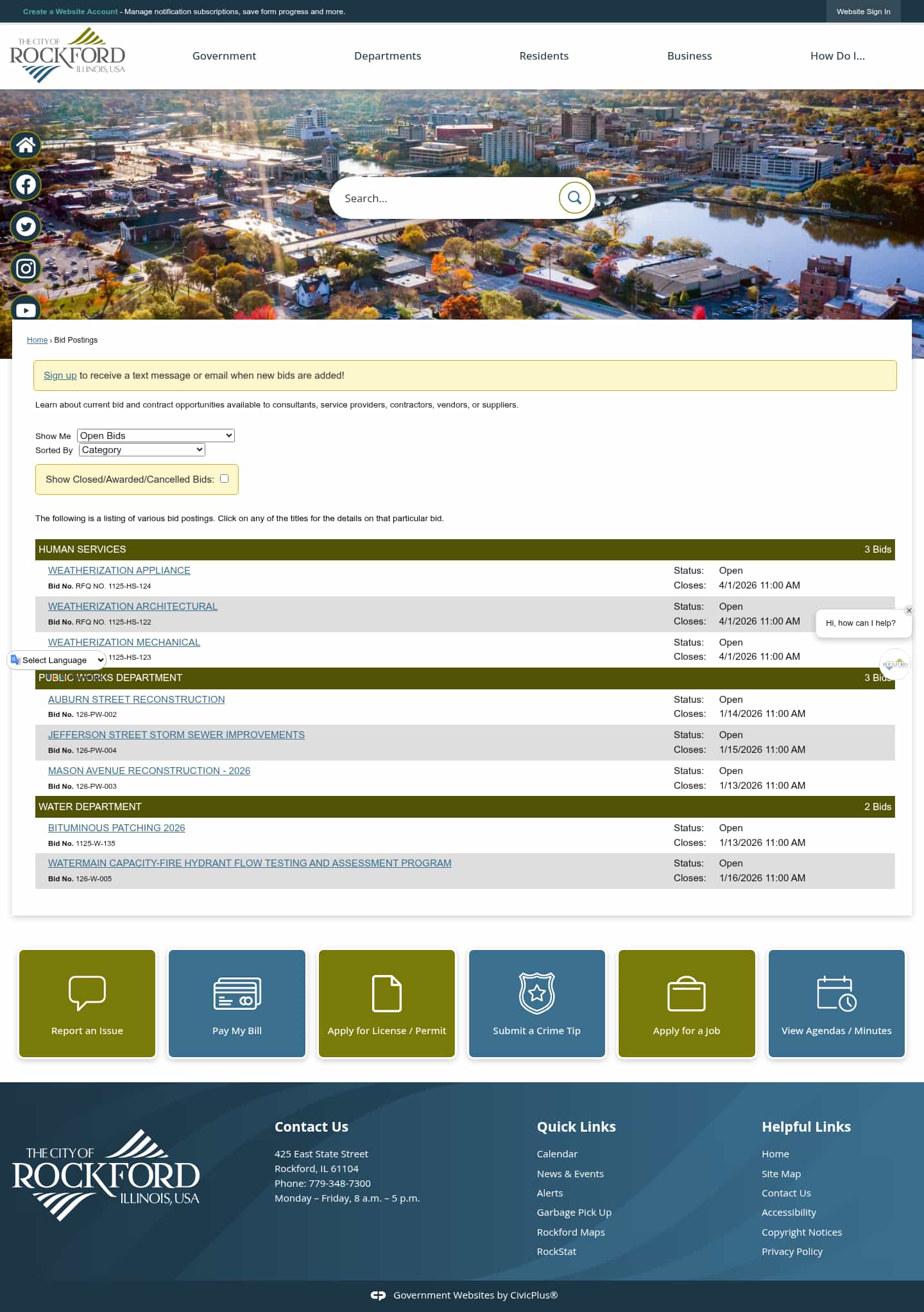Open the Instagram icon link

pyautogui.click(x=26, y=268)
